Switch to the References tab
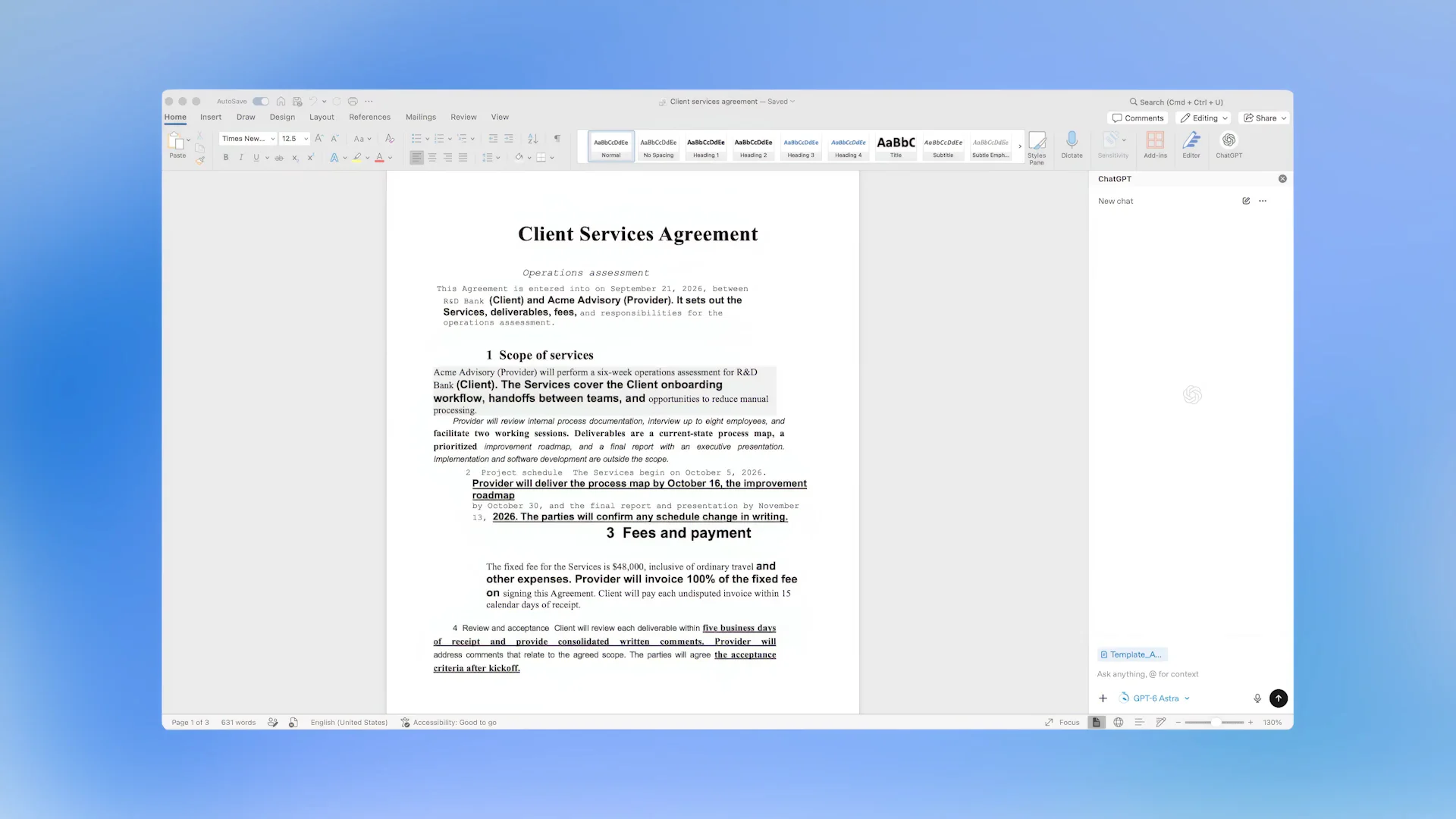 pos(370,118)
